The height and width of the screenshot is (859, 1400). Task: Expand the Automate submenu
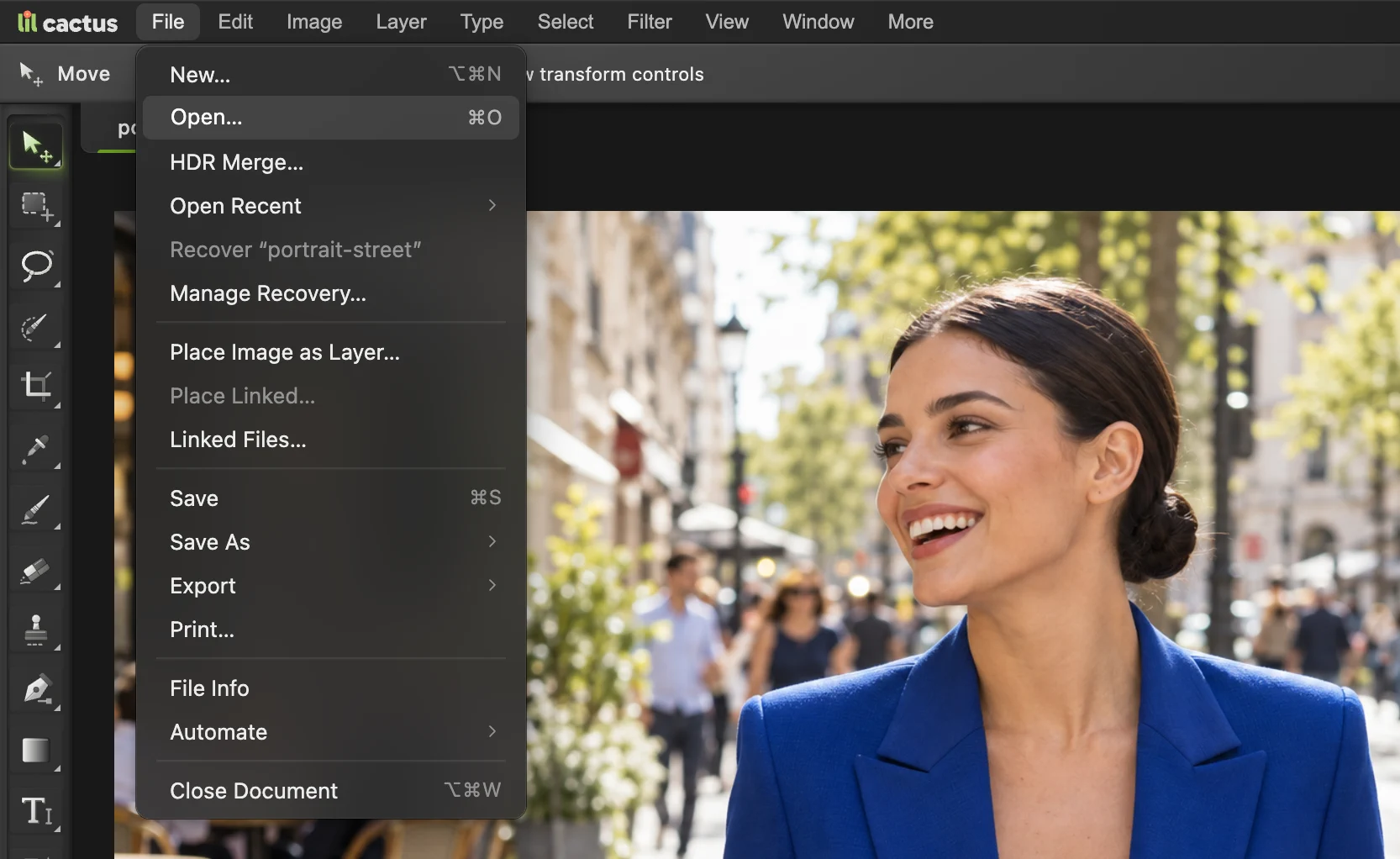click(331, 732)
